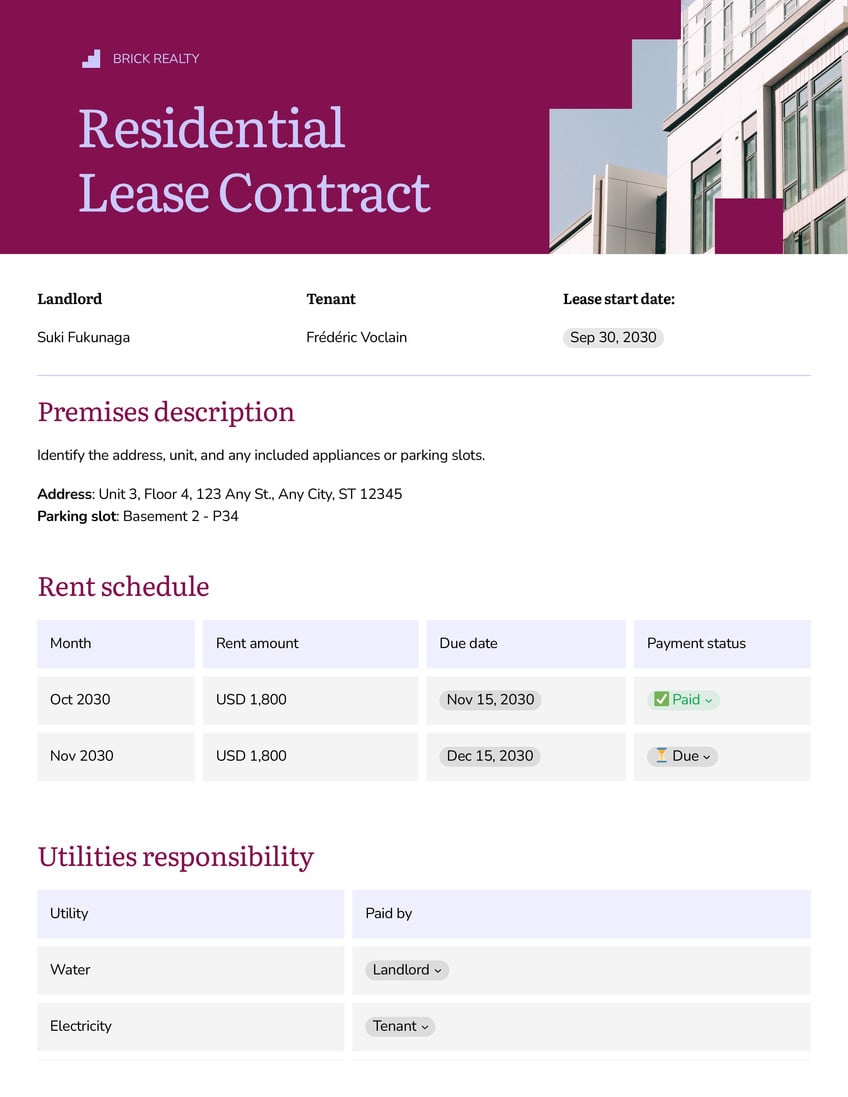The image size is (848, 1097).
Task: Expand the Tenant dropdown for Electricity
Action: 400,1026
